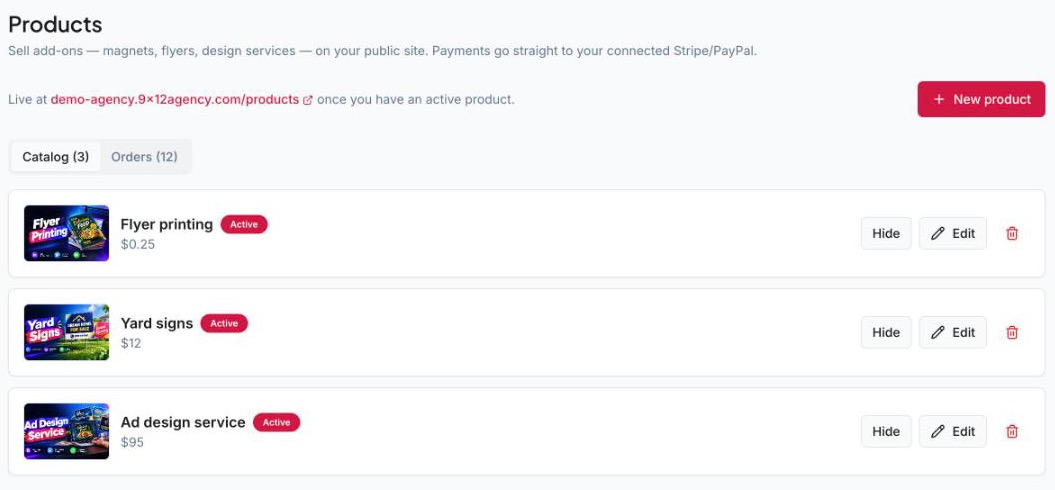This screenshot has width=1055, height=490.
Task: Select the Catalog (3) tab
Action: point(56,157)
